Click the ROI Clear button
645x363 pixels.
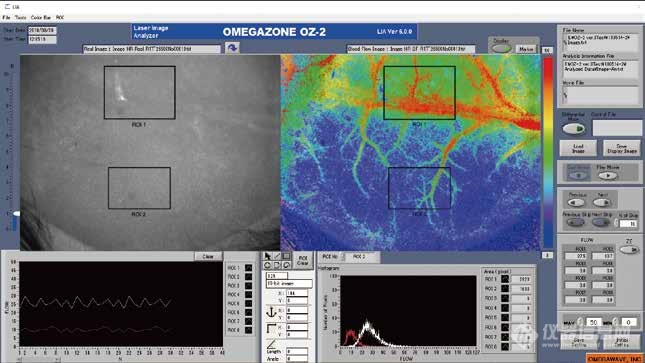pos(303,261)
